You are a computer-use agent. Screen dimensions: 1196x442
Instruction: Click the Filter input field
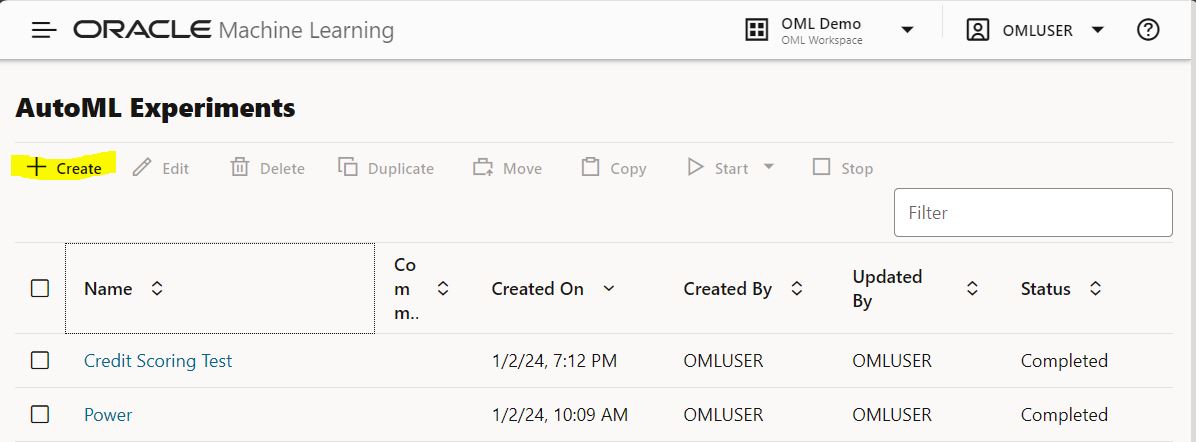(x=1032, y=212)
